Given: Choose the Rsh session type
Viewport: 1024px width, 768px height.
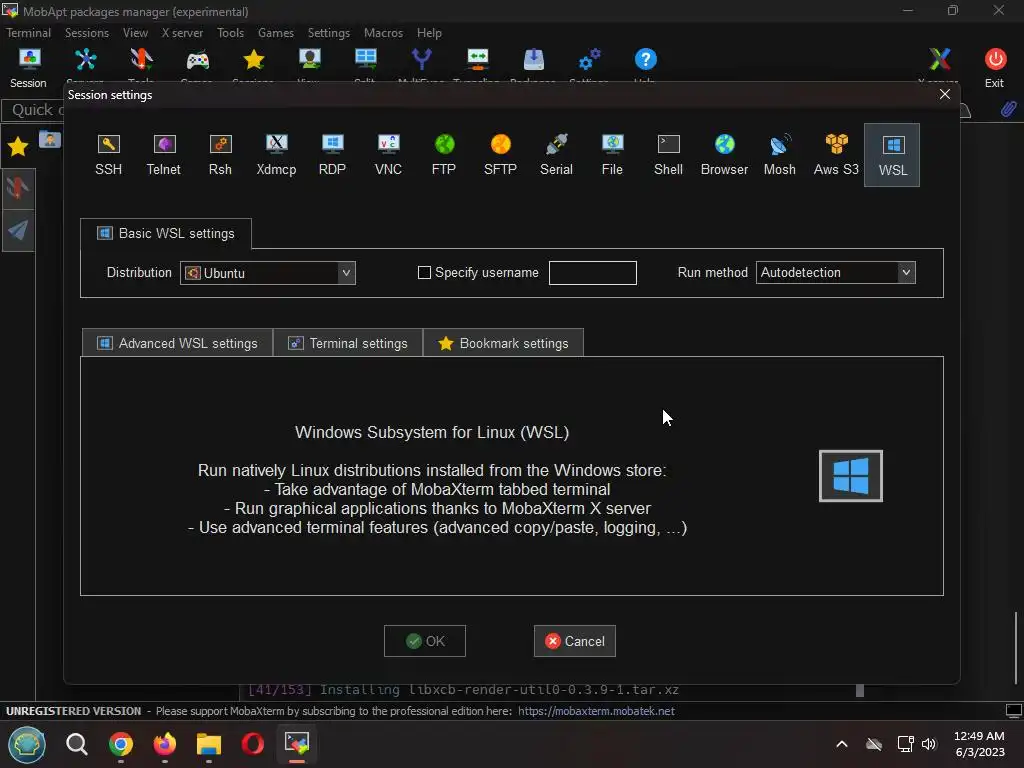Looking at the screenshot, I should 220,155.
